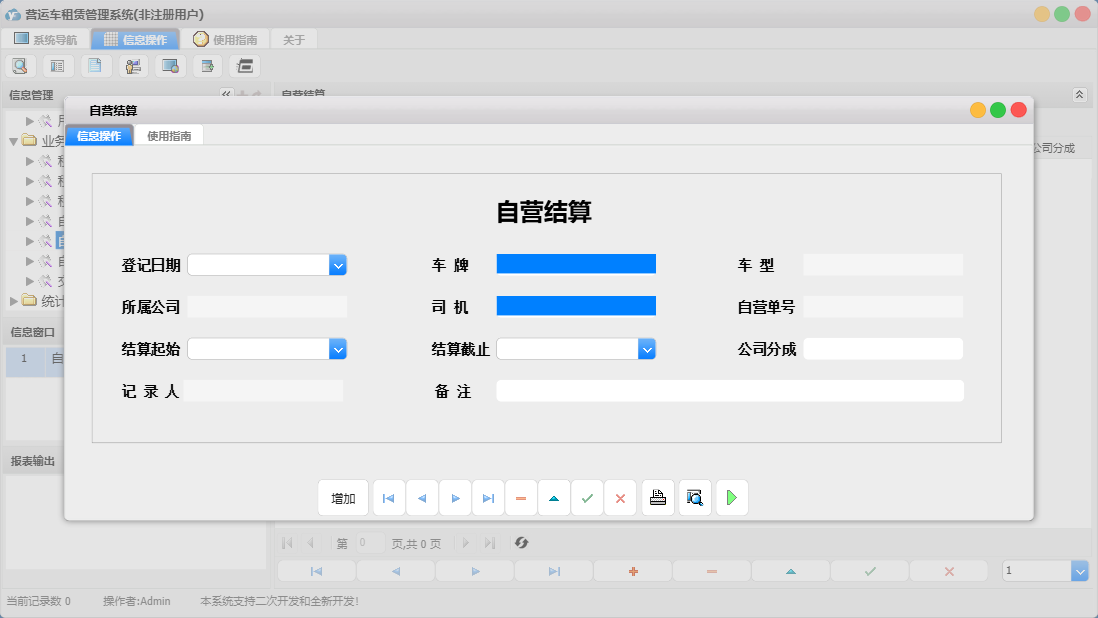This screenshot has height=618, width=1098.
Task: Click the green checkmark confirm icon
Action: coord(587,497)
